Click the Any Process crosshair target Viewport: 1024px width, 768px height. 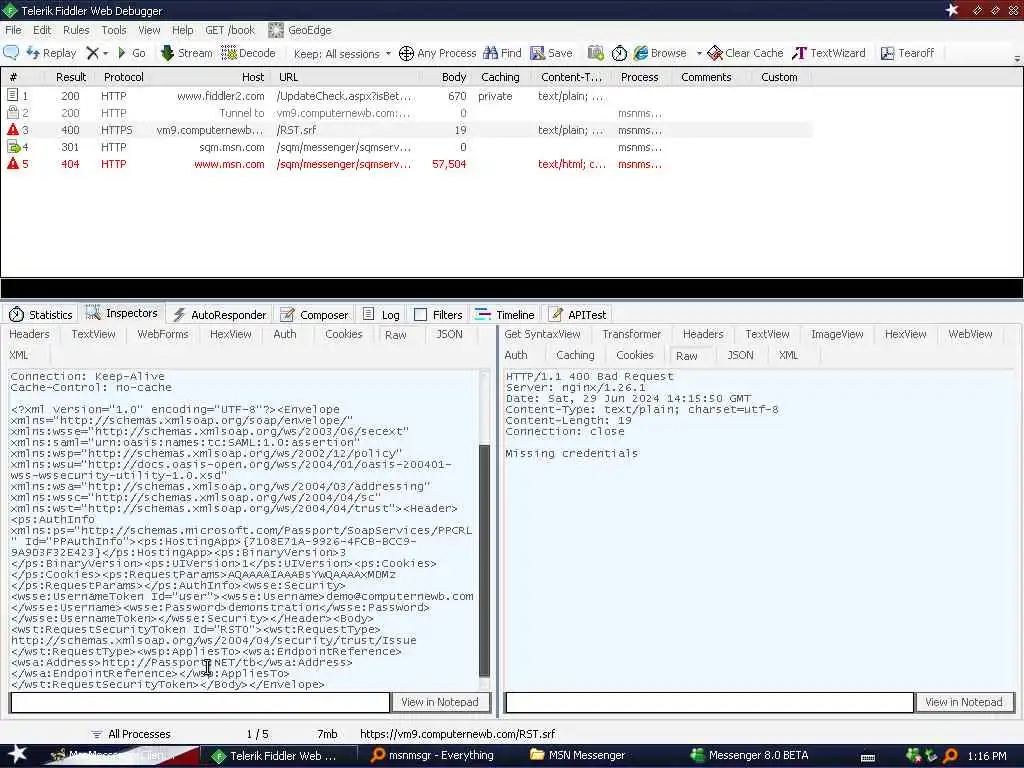[x=438, y=53]
